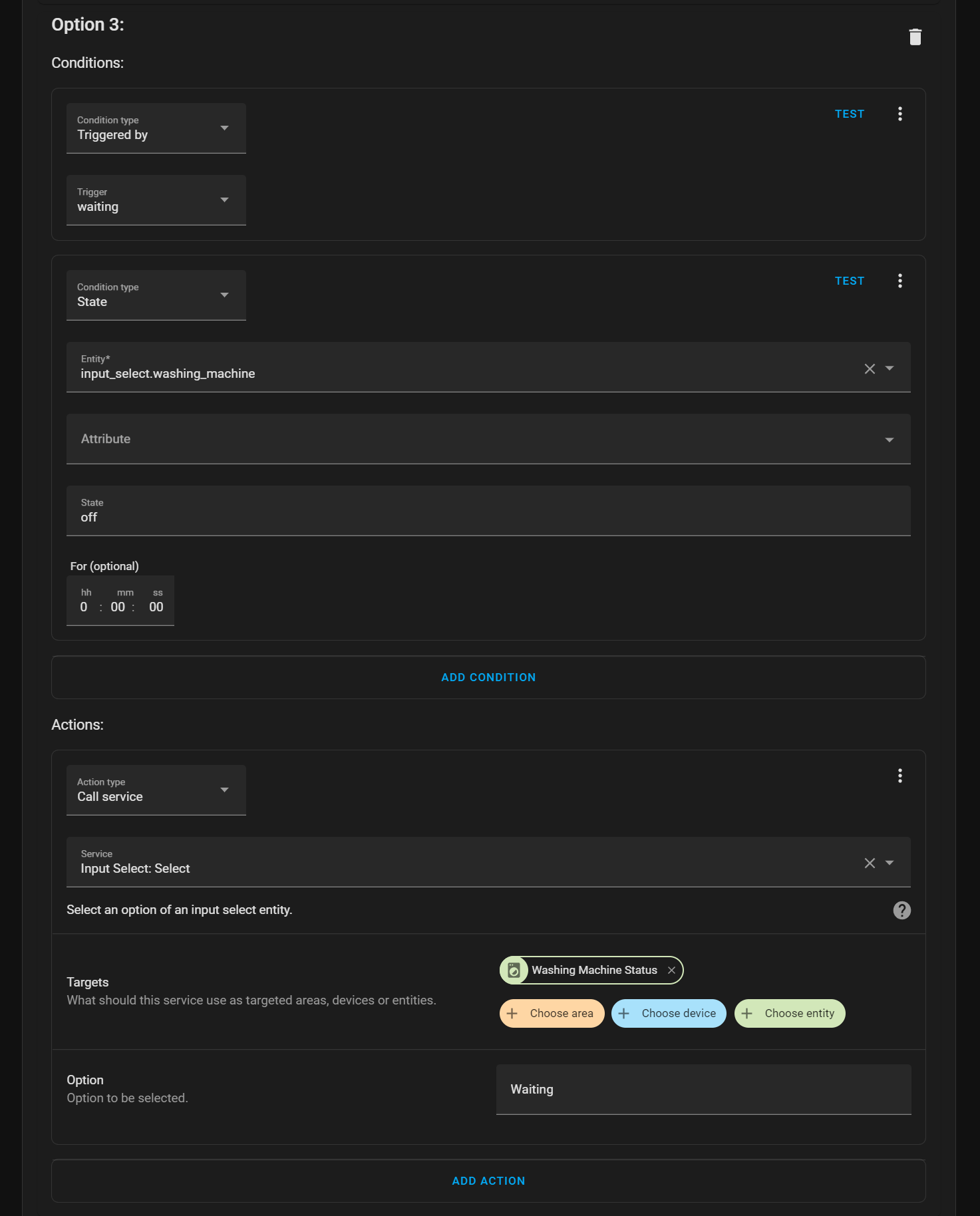Edit minutes field in For duration

pos(118,607)
